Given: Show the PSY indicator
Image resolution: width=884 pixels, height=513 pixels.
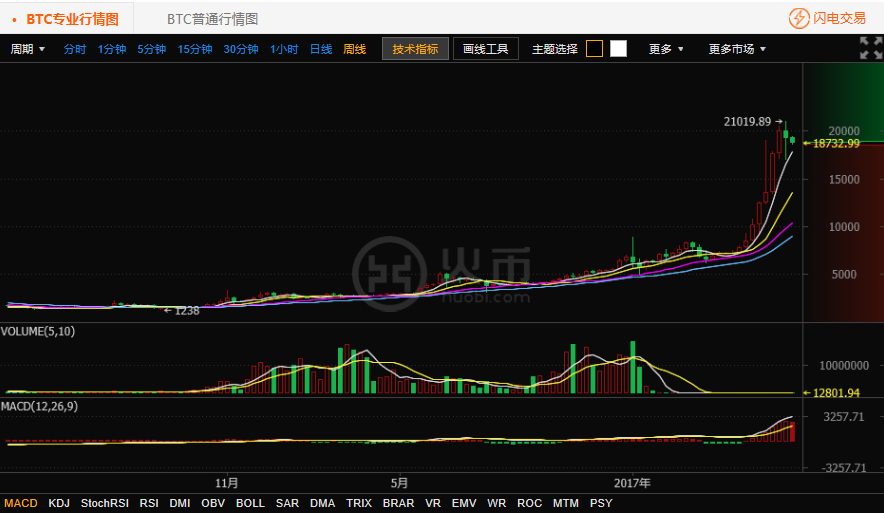Looking at the screenshot, I should [x=601, y=503].
